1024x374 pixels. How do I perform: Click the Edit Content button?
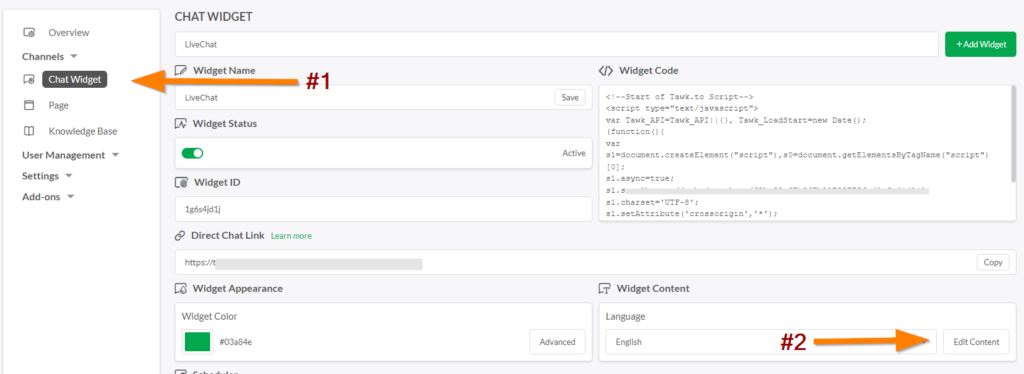976,342
